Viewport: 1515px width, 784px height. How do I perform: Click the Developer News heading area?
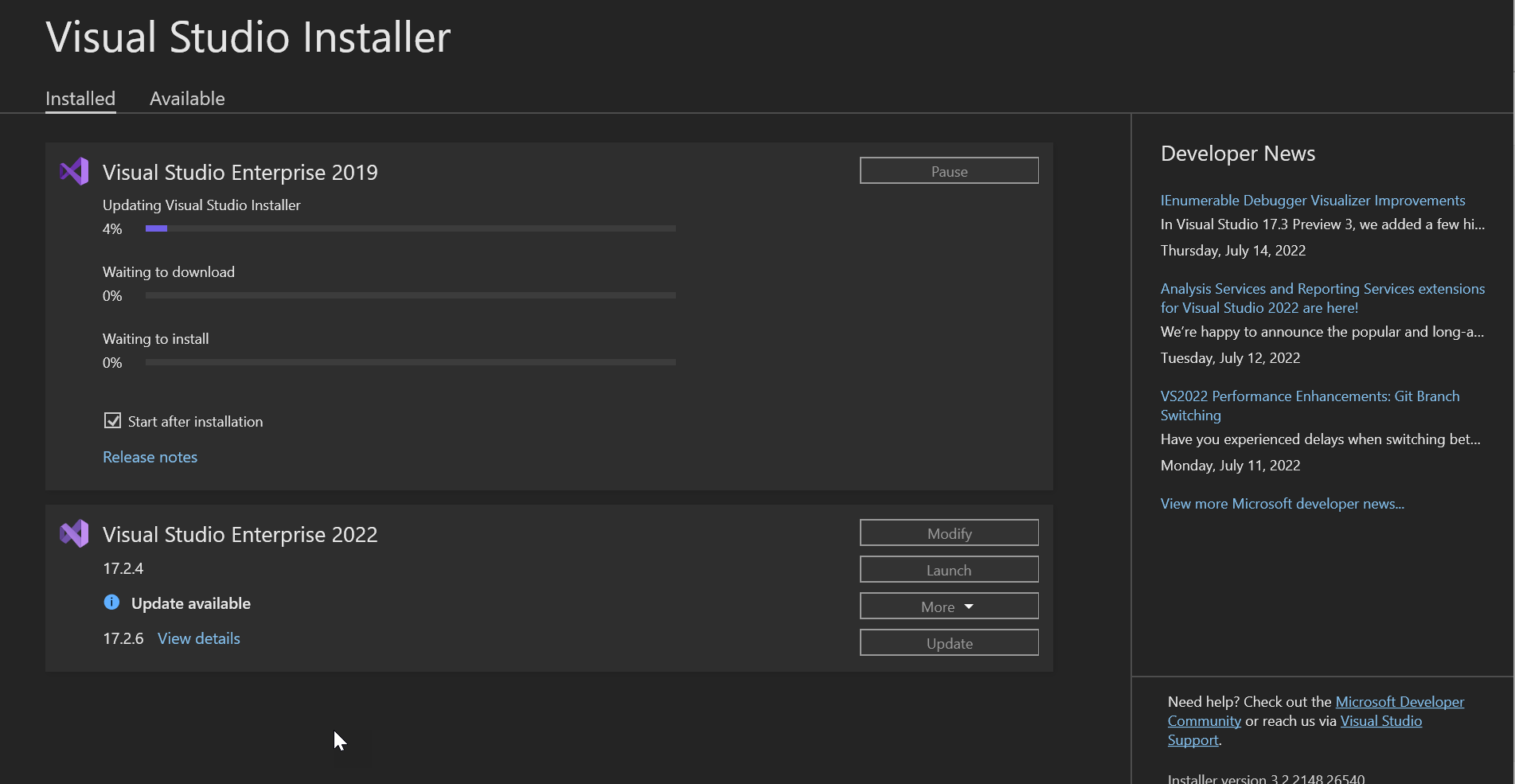pyautogui.click(x=1237, y=153)
